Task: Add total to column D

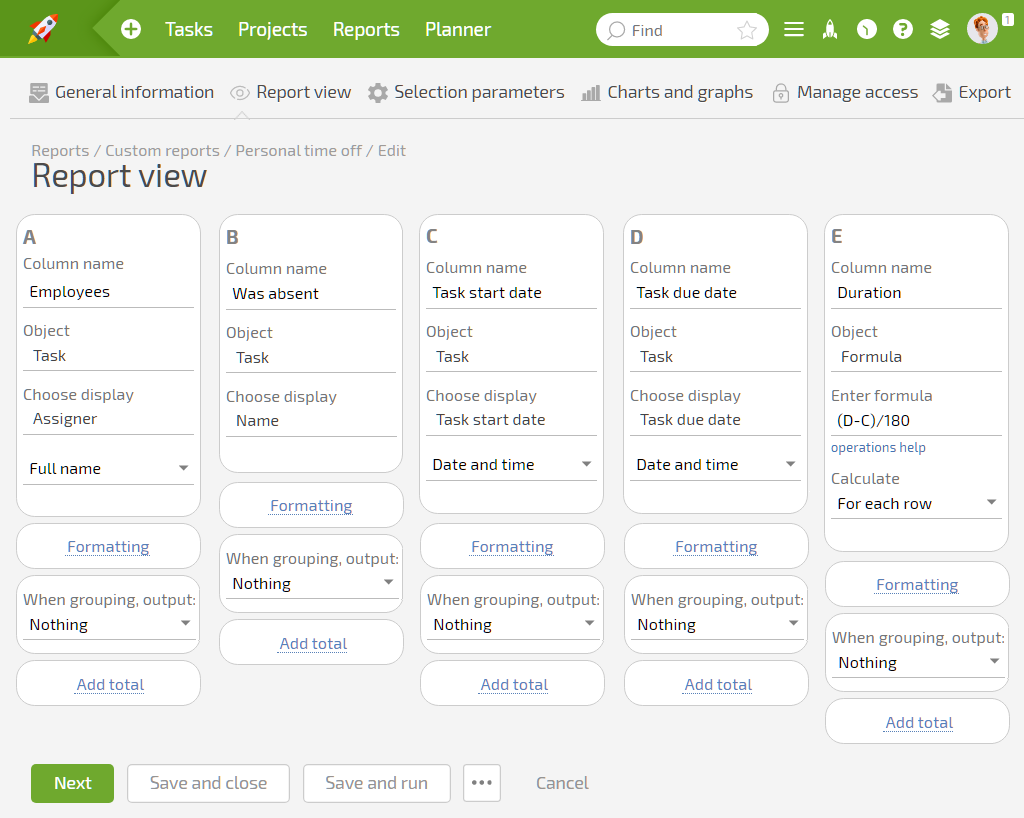Action: 718,685
